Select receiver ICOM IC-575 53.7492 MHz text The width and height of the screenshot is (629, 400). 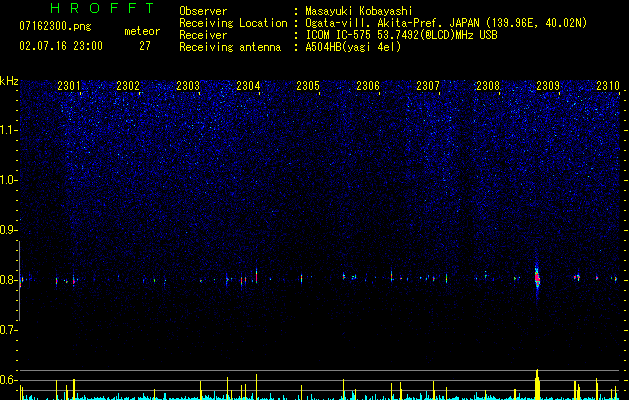point(401,35)
